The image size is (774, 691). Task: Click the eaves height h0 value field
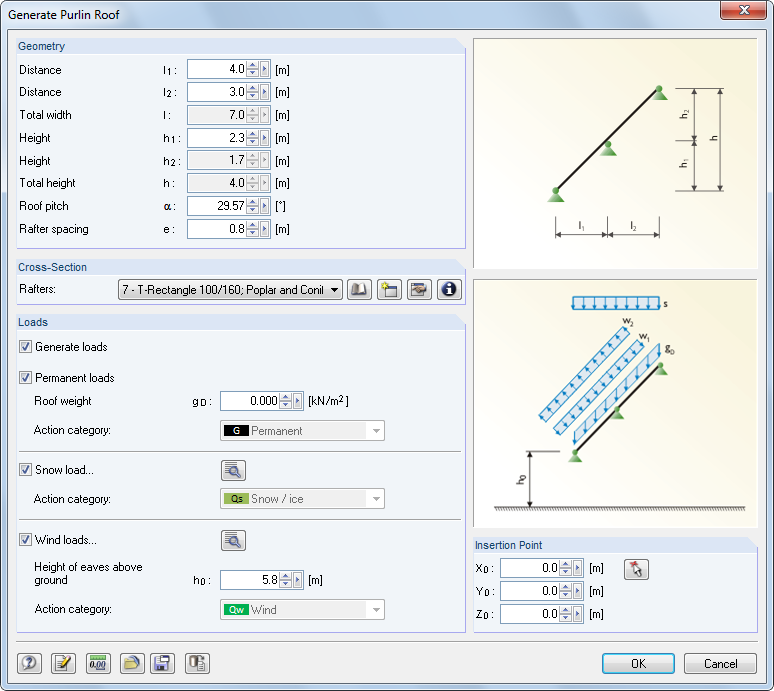pyautogui.click(x=250, y=580)
